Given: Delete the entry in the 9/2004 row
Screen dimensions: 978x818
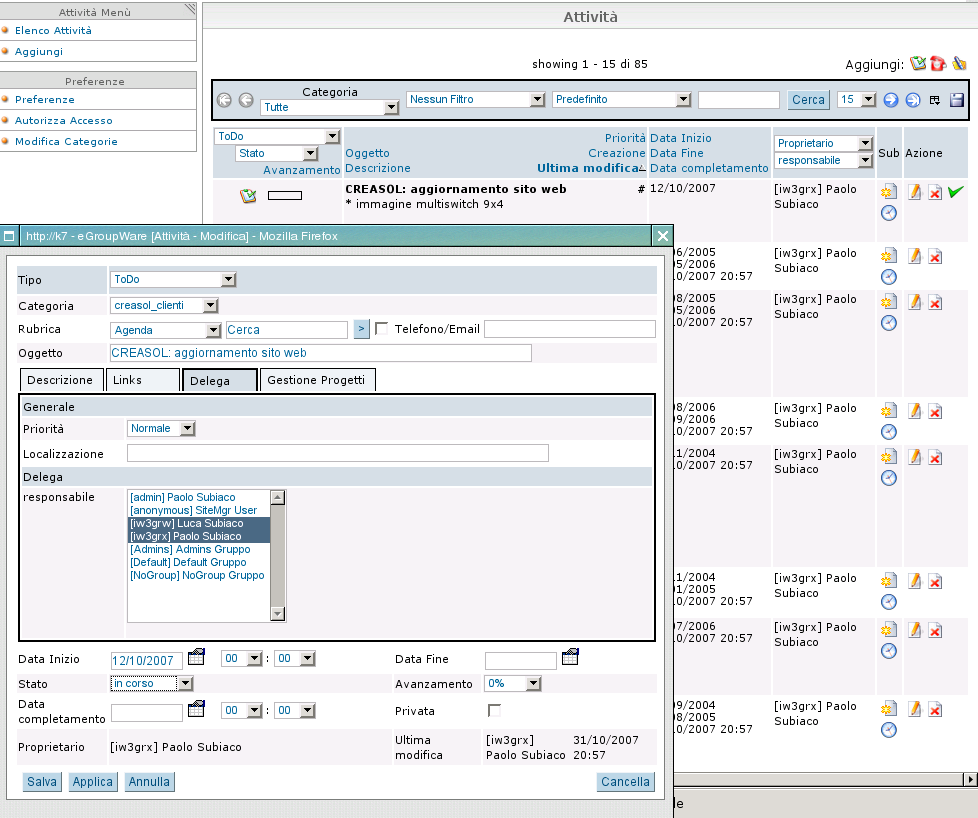Looking at the screenshot, I should click(x=935, y=709).
